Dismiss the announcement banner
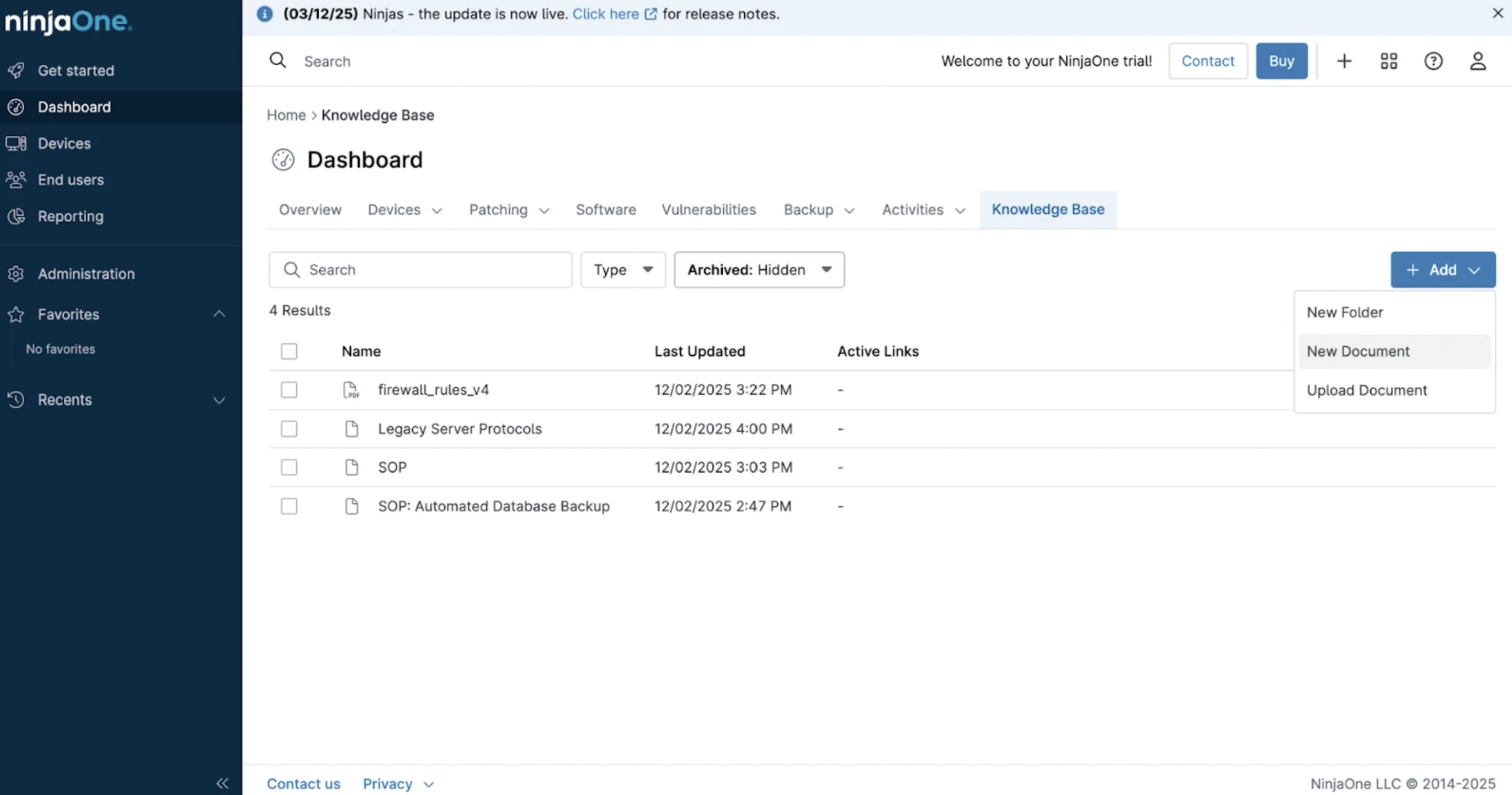 (1498, 13)
